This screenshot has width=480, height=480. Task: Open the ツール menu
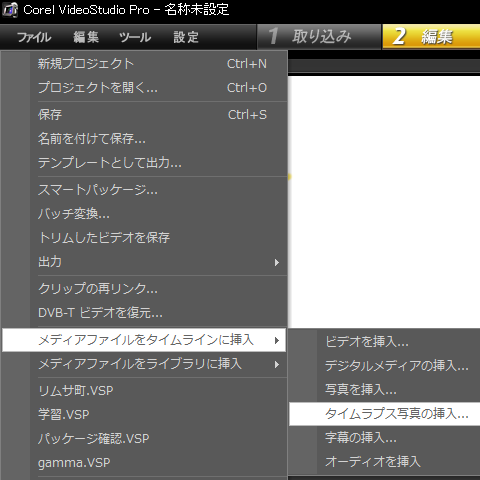click(135, 37)
